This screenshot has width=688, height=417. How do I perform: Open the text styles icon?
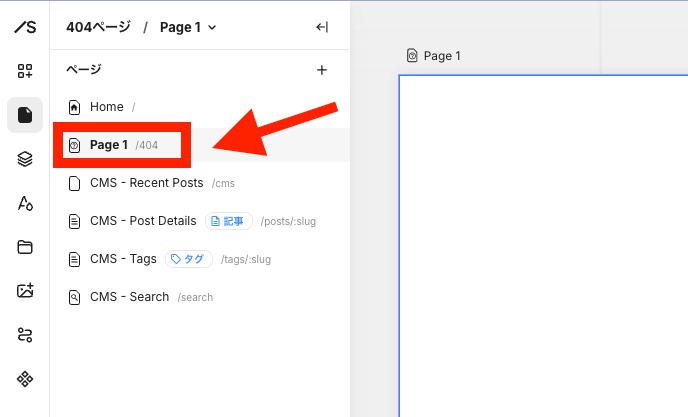(x=25, y=203)
